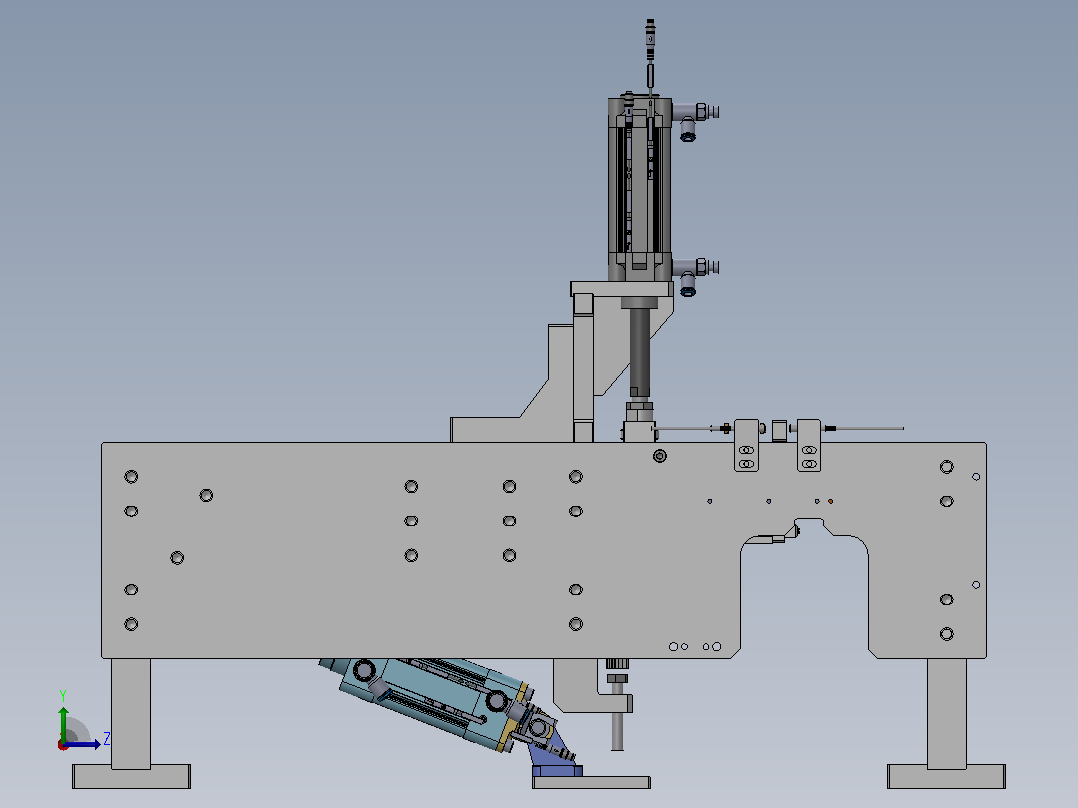1078x808 pixels.
Task: Select the blue pivot bracket of inclined cylinder
Action: pyautogui.click(x=557, y=756)
